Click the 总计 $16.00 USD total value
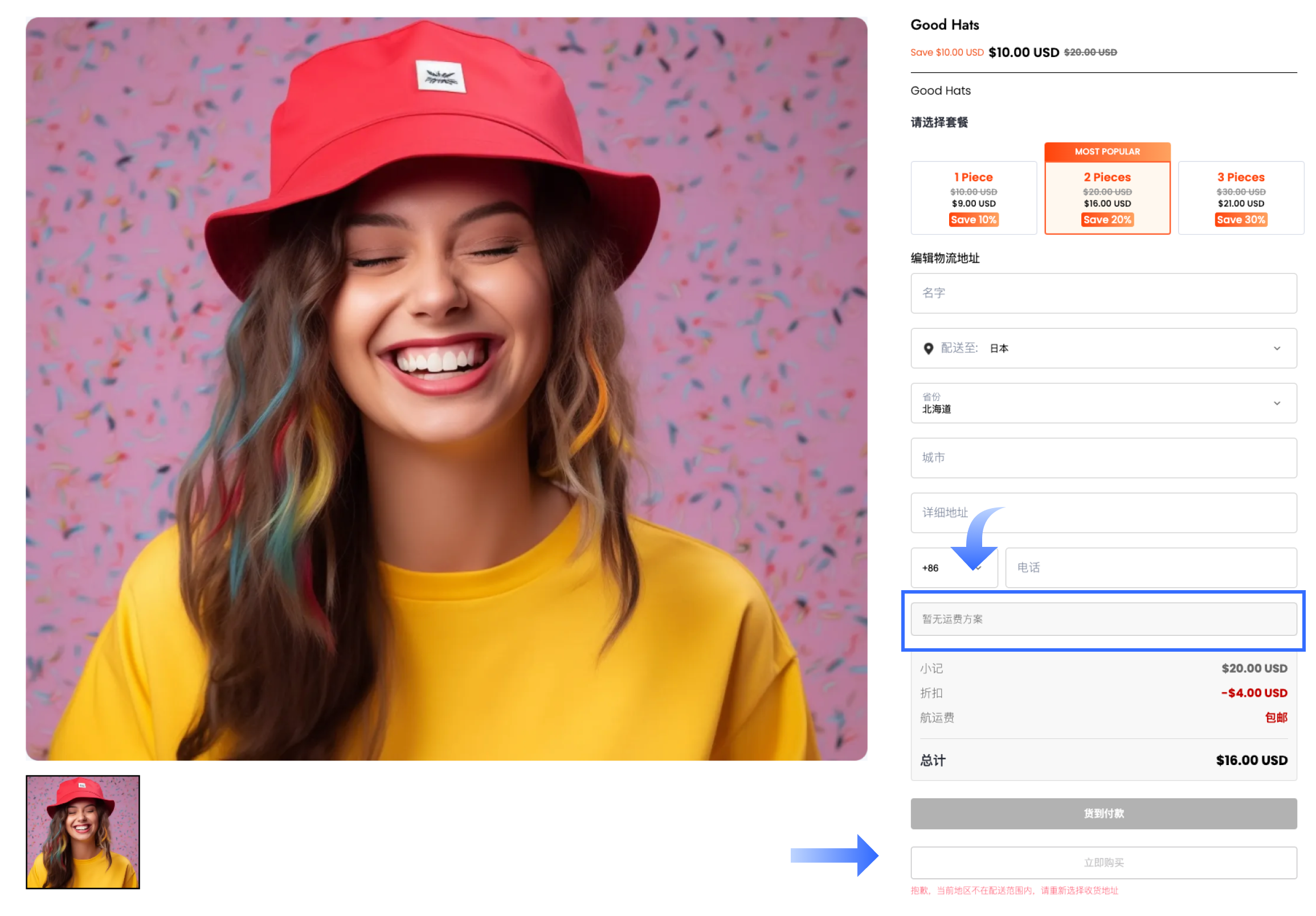1316x916 pixels. pyautogui.click(x=1251, y=760)
